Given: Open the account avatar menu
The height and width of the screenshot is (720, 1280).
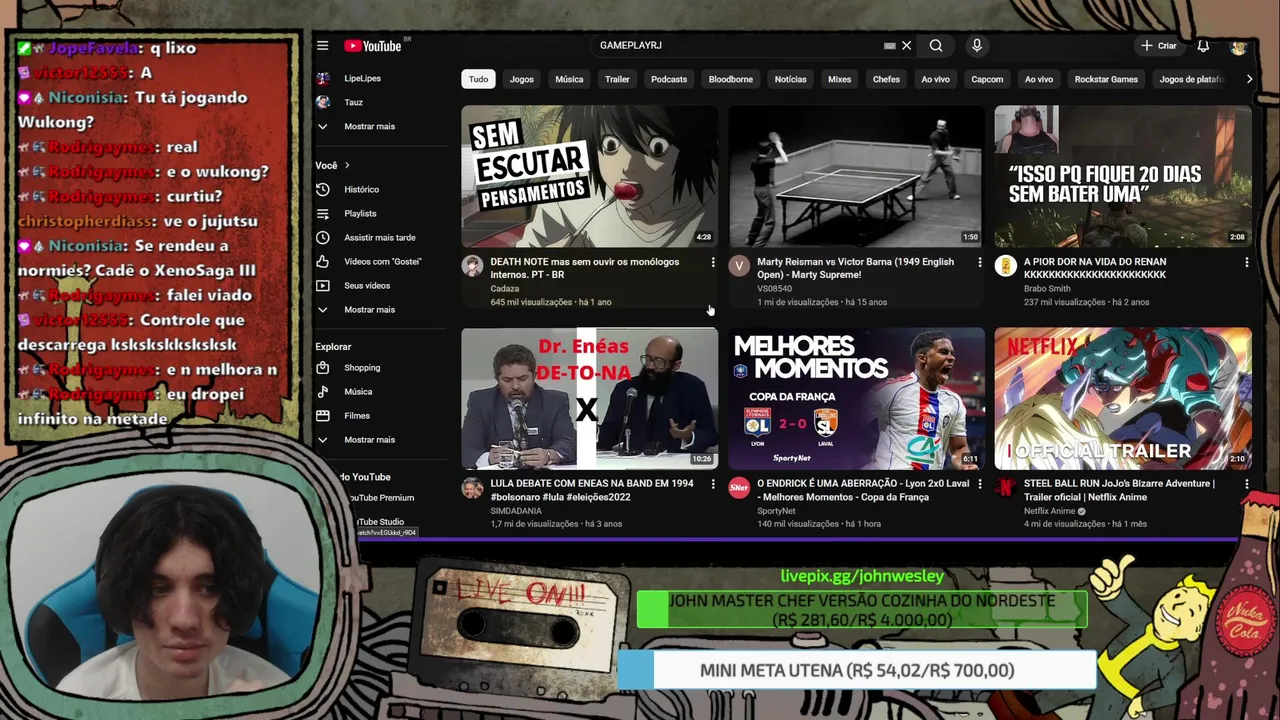Looking at the screenshot, I should tap(1239, 46).
